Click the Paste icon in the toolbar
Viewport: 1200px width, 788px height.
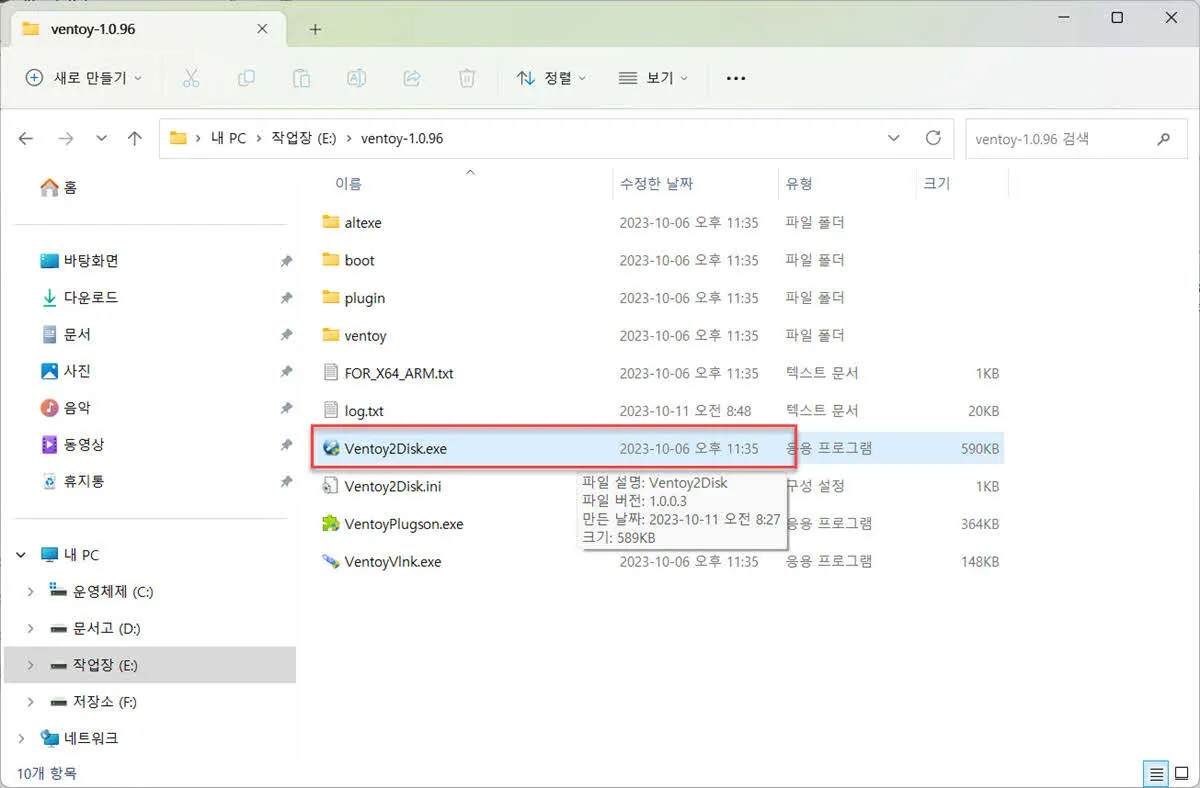301,78
